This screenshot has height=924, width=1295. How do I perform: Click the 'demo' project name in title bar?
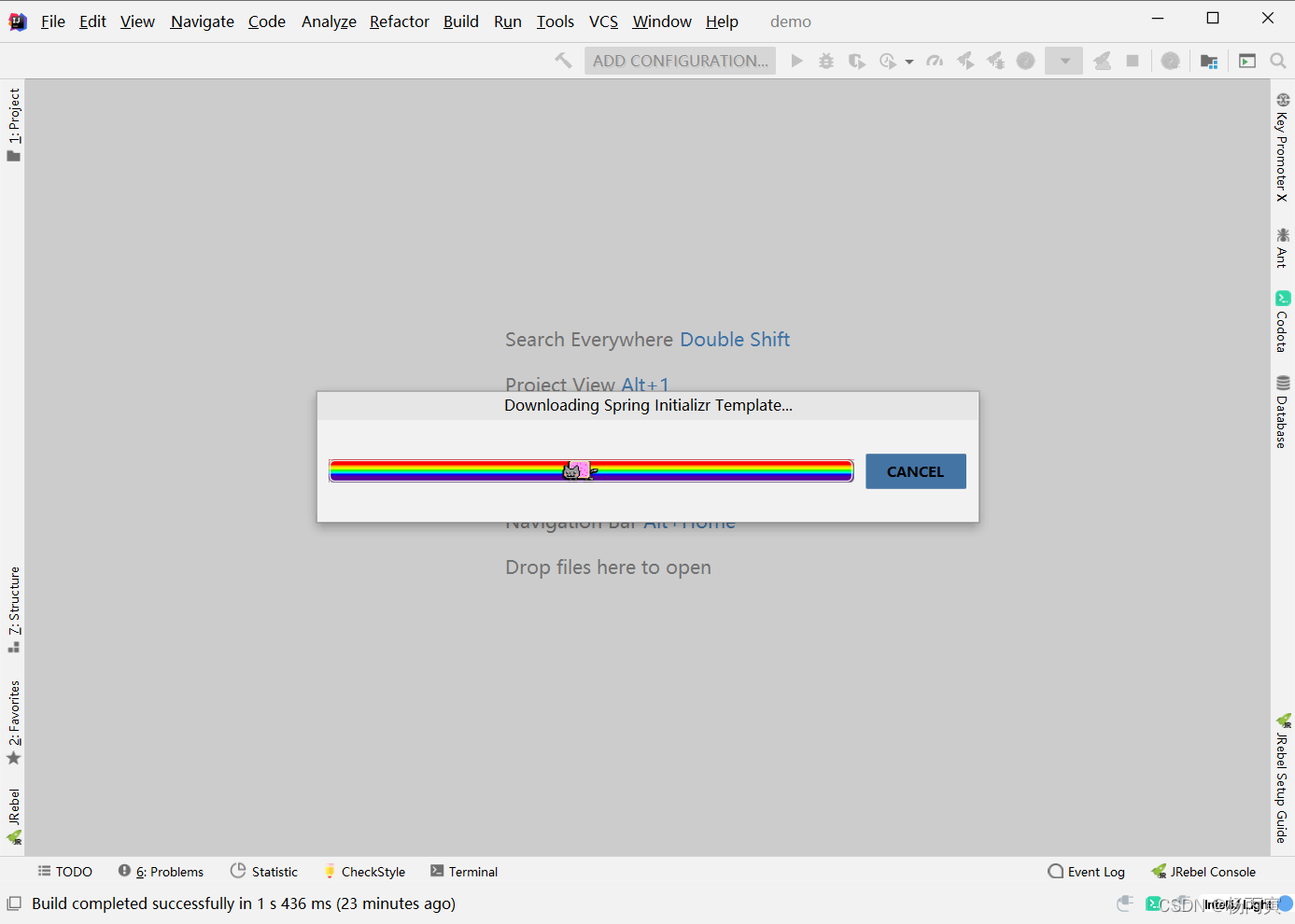pos(791,21)
